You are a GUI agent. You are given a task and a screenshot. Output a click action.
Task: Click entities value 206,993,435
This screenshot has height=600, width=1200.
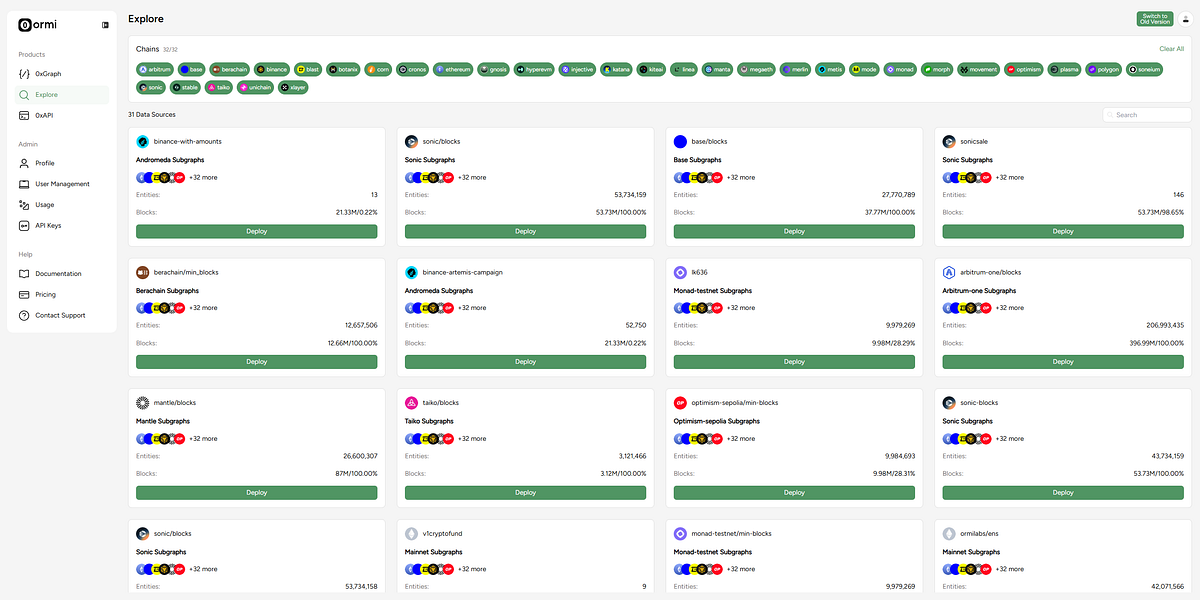pyautogui.click(x=1165, y=325)
